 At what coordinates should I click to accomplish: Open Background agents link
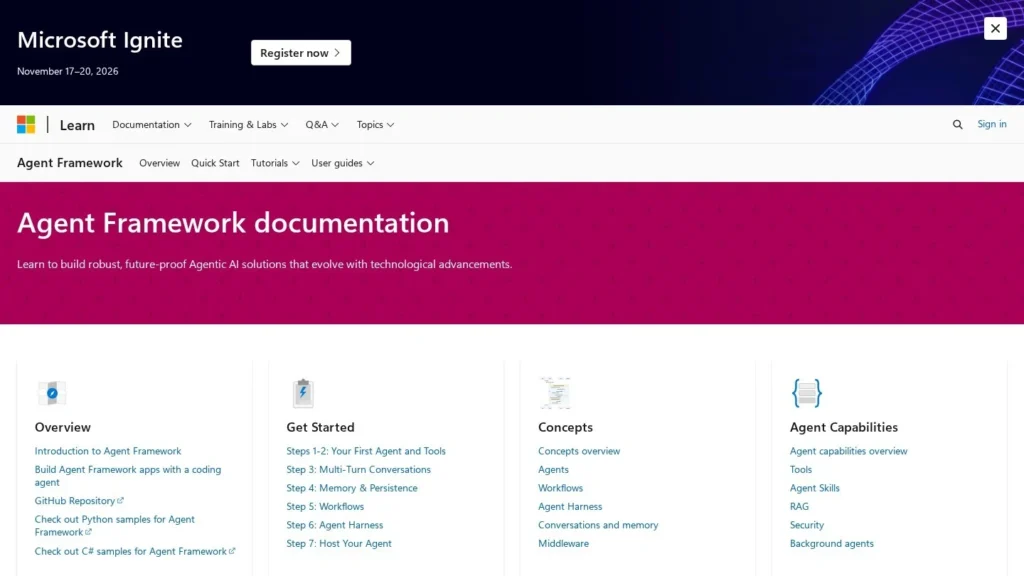pyautogui.click(x=831, y=543)
